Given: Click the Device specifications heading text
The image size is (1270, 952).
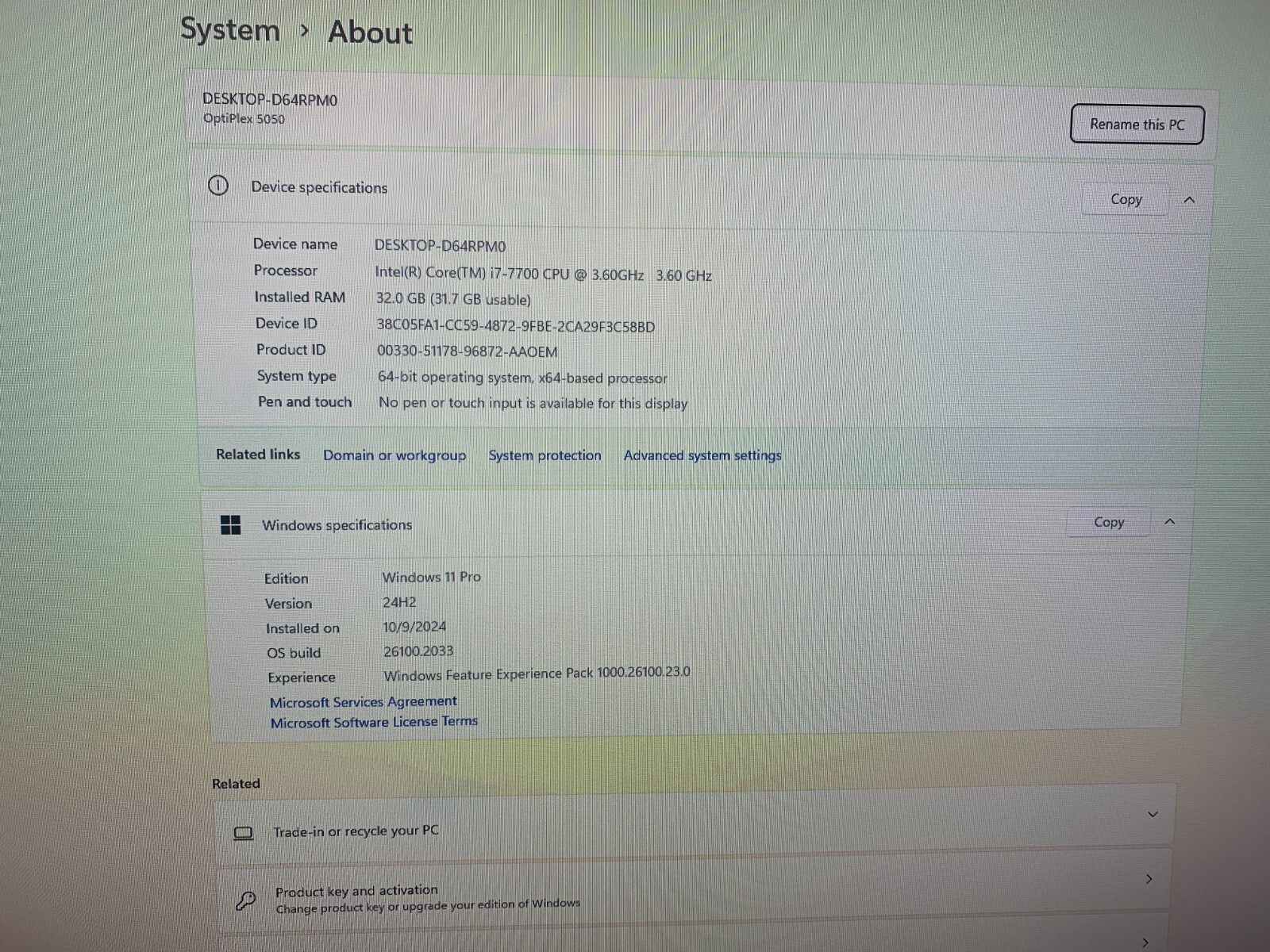Looking at the screenshot, I should [x=319, y=187].
